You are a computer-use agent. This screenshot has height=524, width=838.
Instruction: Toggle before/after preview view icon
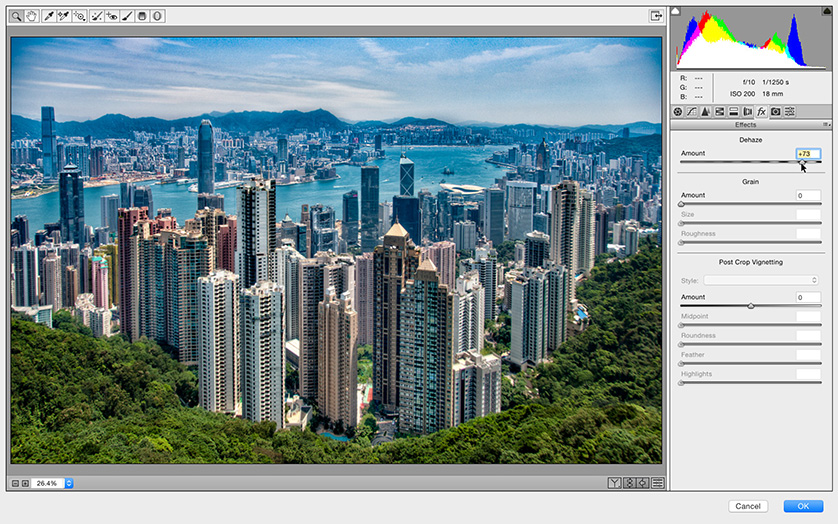(x=614, y=483)
